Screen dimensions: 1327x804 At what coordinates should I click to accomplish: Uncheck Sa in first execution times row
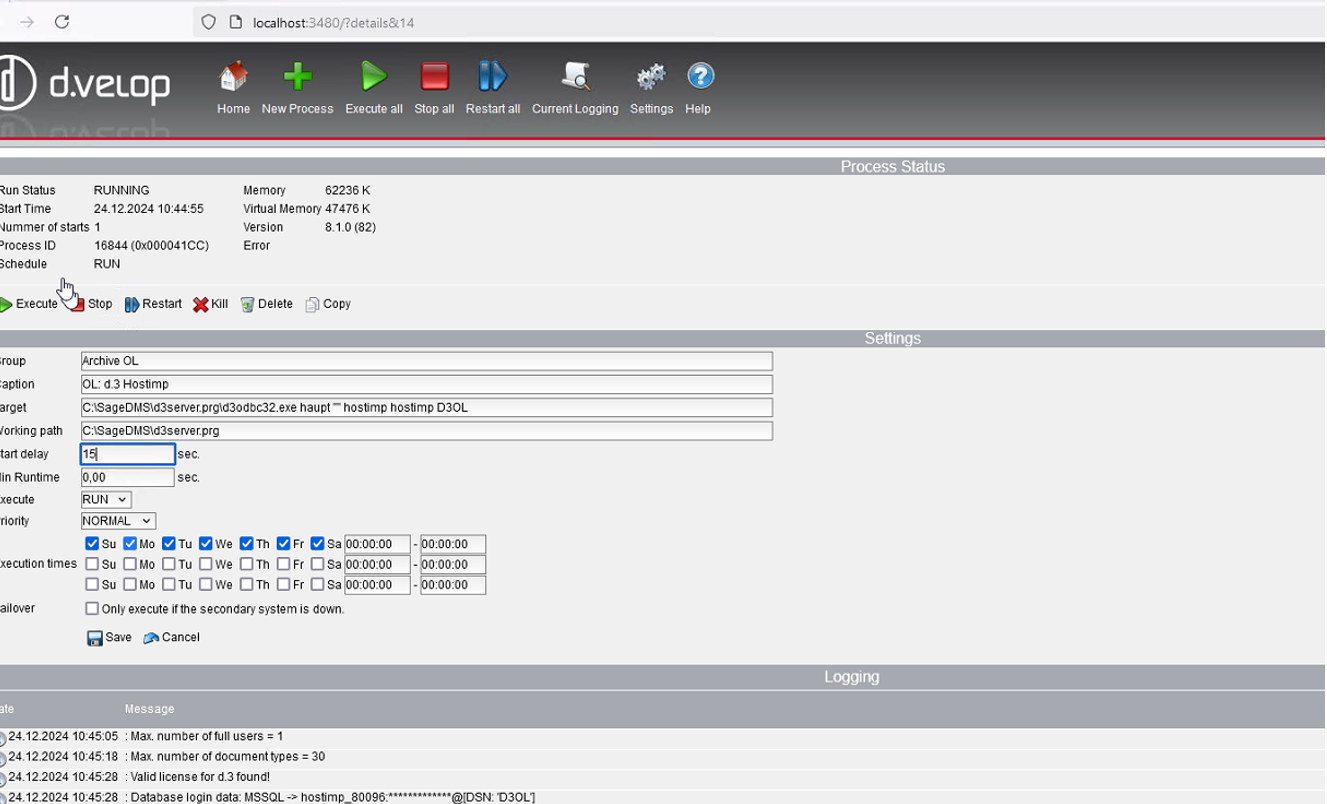pyautogui.click(x=318, y=544)
